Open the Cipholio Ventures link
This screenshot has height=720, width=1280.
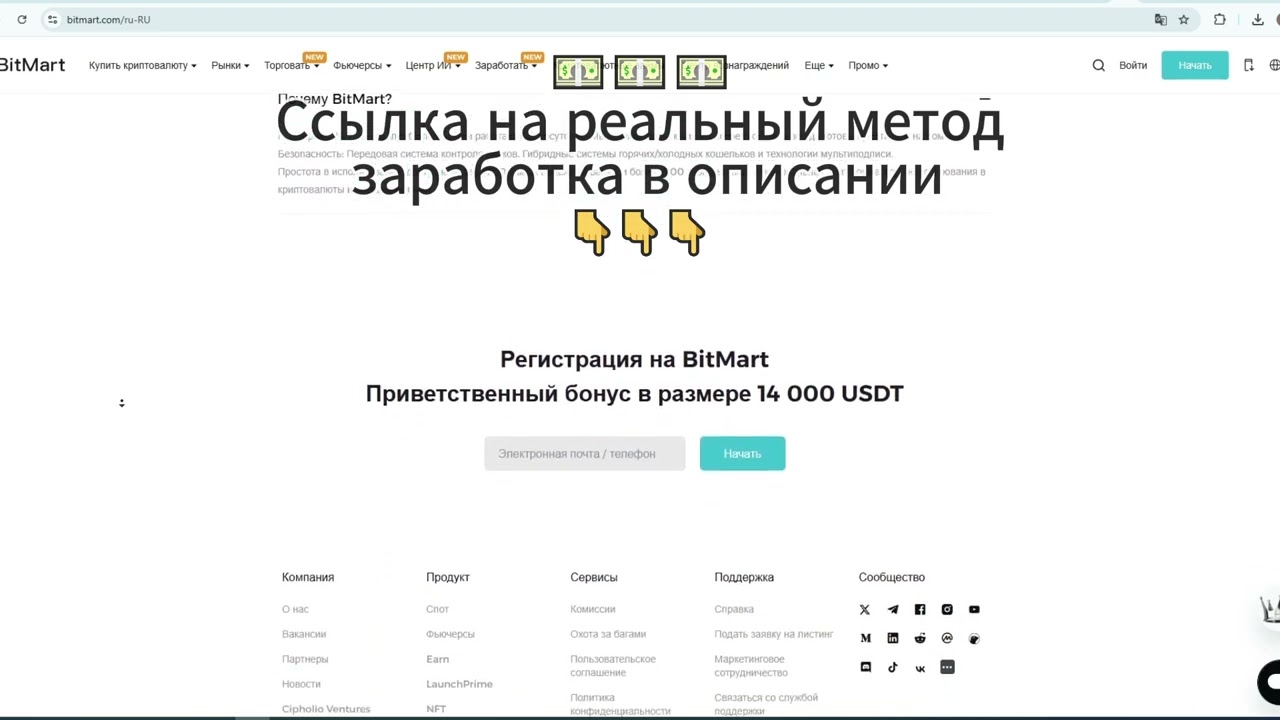tap(326, 709)
